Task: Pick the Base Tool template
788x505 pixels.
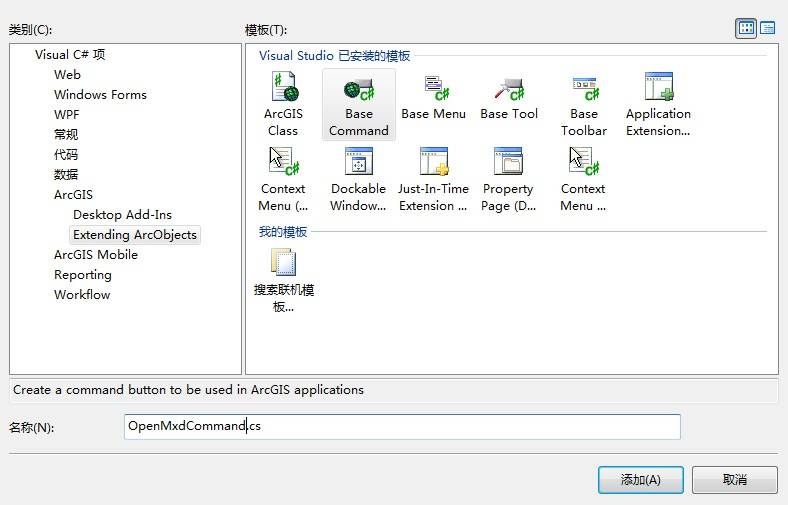Action: (x=509, y=98)
